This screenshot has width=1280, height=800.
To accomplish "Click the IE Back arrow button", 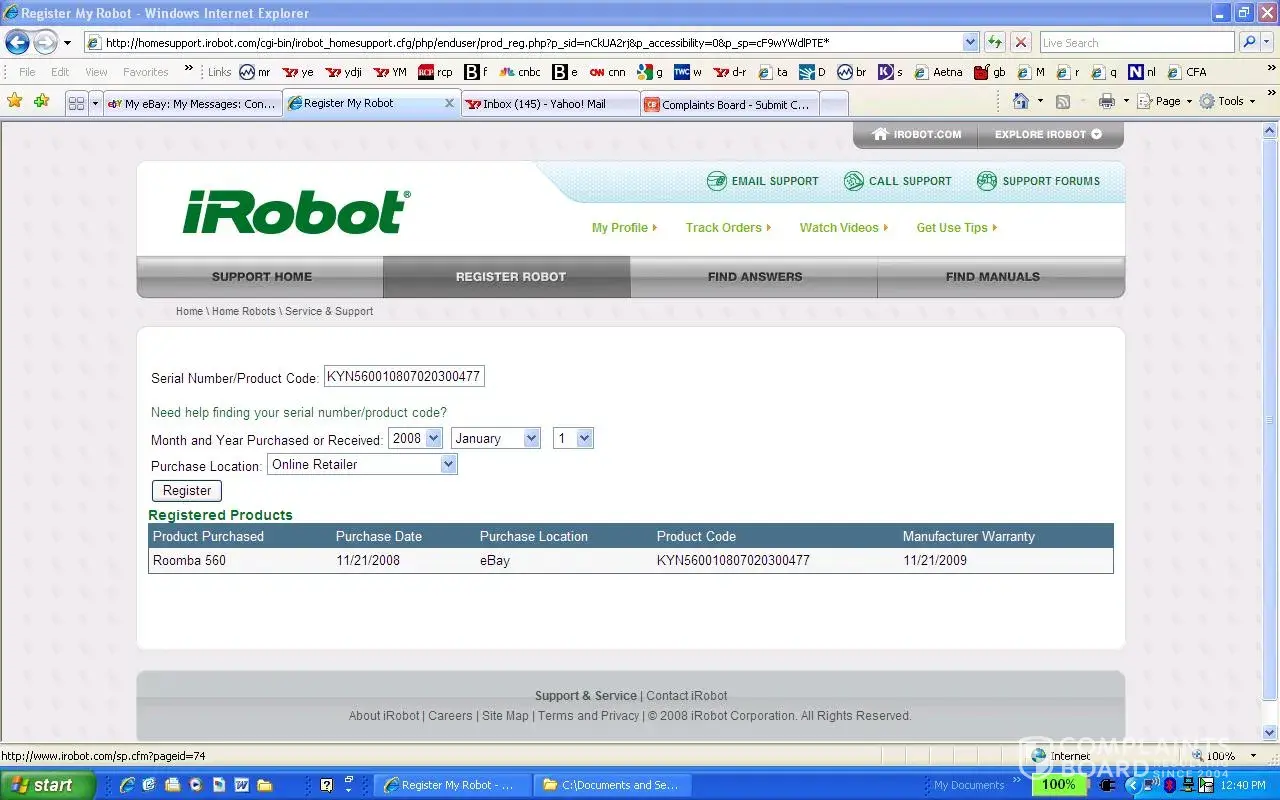I will tap(17, 42).
